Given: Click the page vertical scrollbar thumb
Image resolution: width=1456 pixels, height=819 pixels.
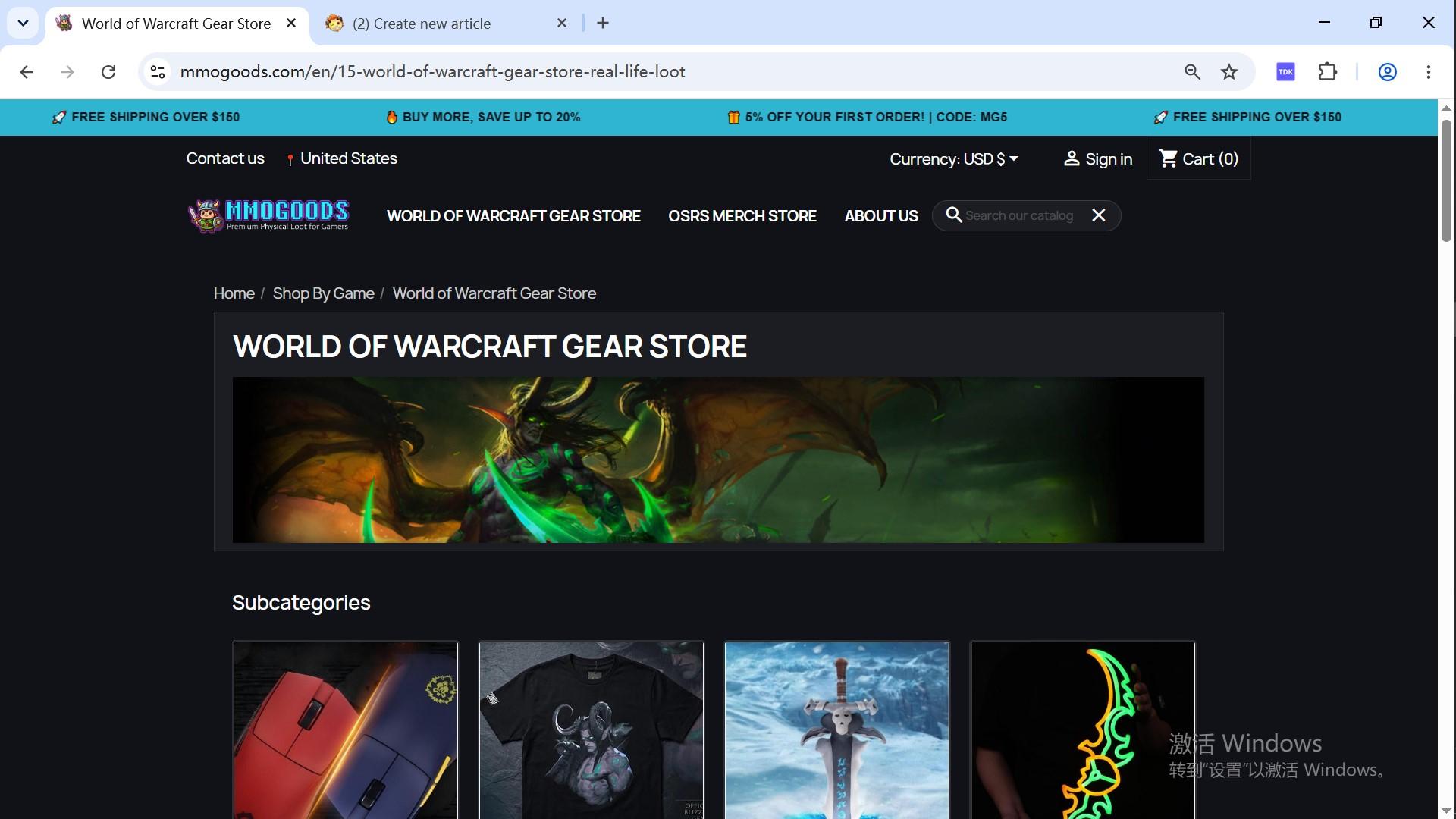Looking at the screenshot, I should pyautogui.click(x=1446, y=180).
